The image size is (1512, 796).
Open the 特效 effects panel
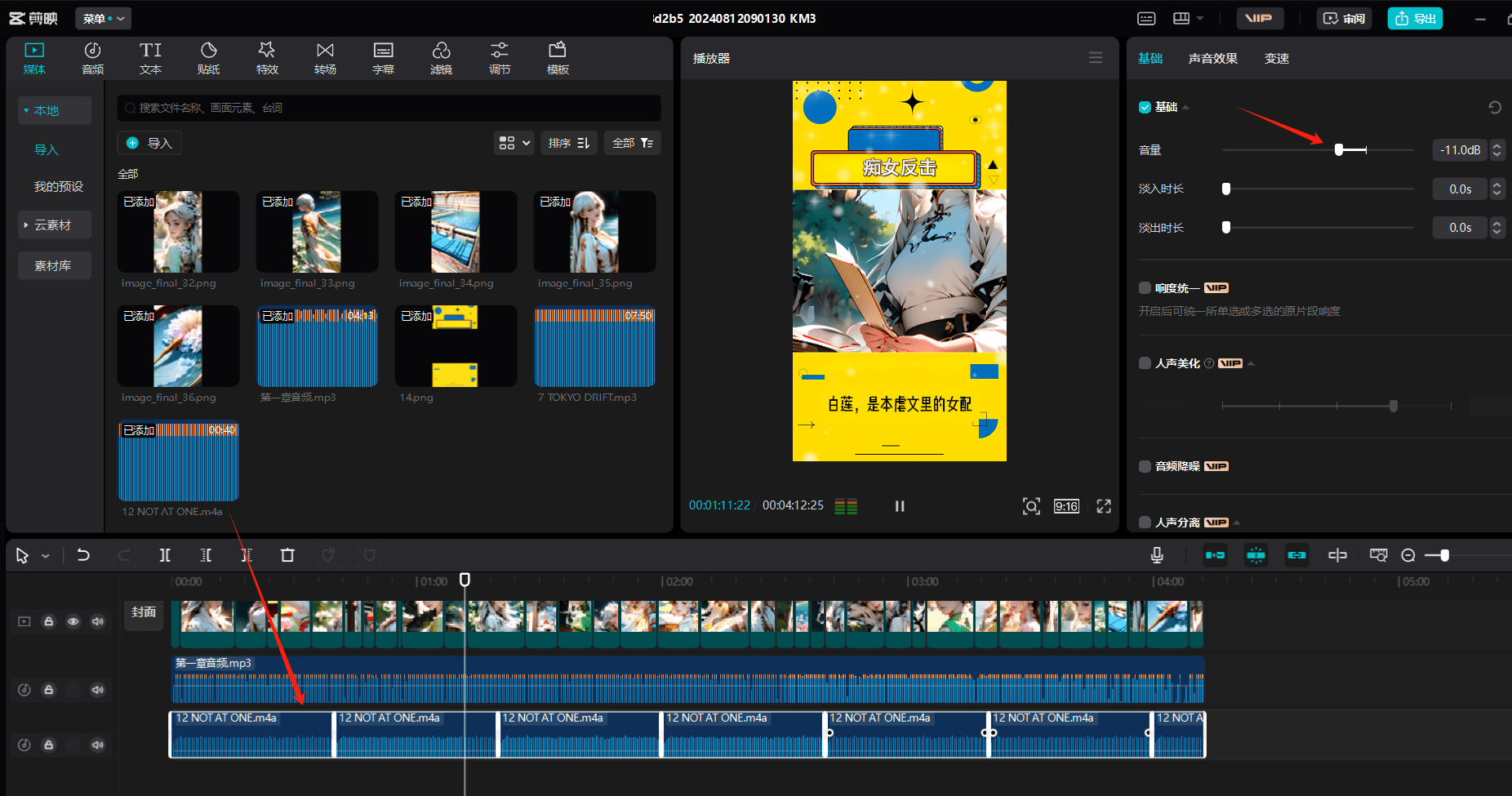point(267,58)
